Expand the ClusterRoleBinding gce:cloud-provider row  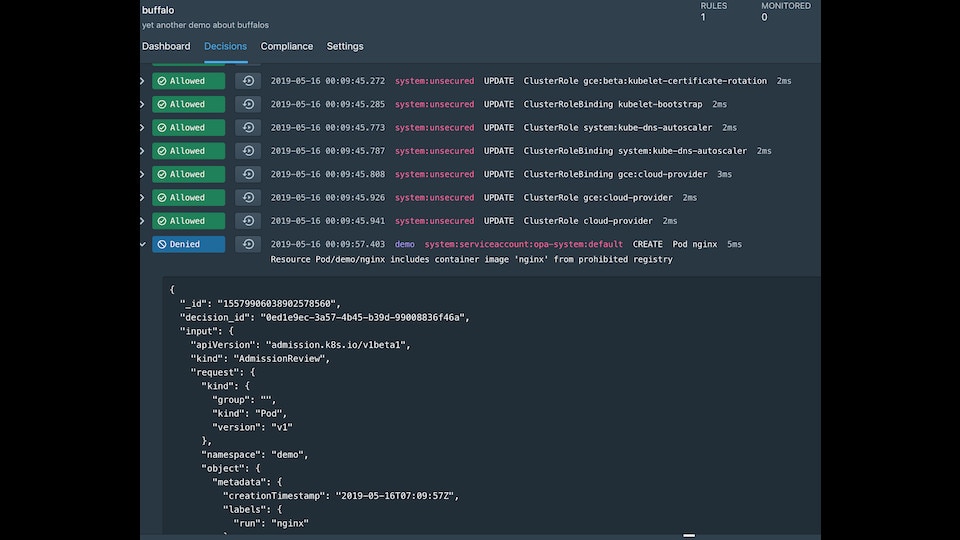[x=143, y=174]
